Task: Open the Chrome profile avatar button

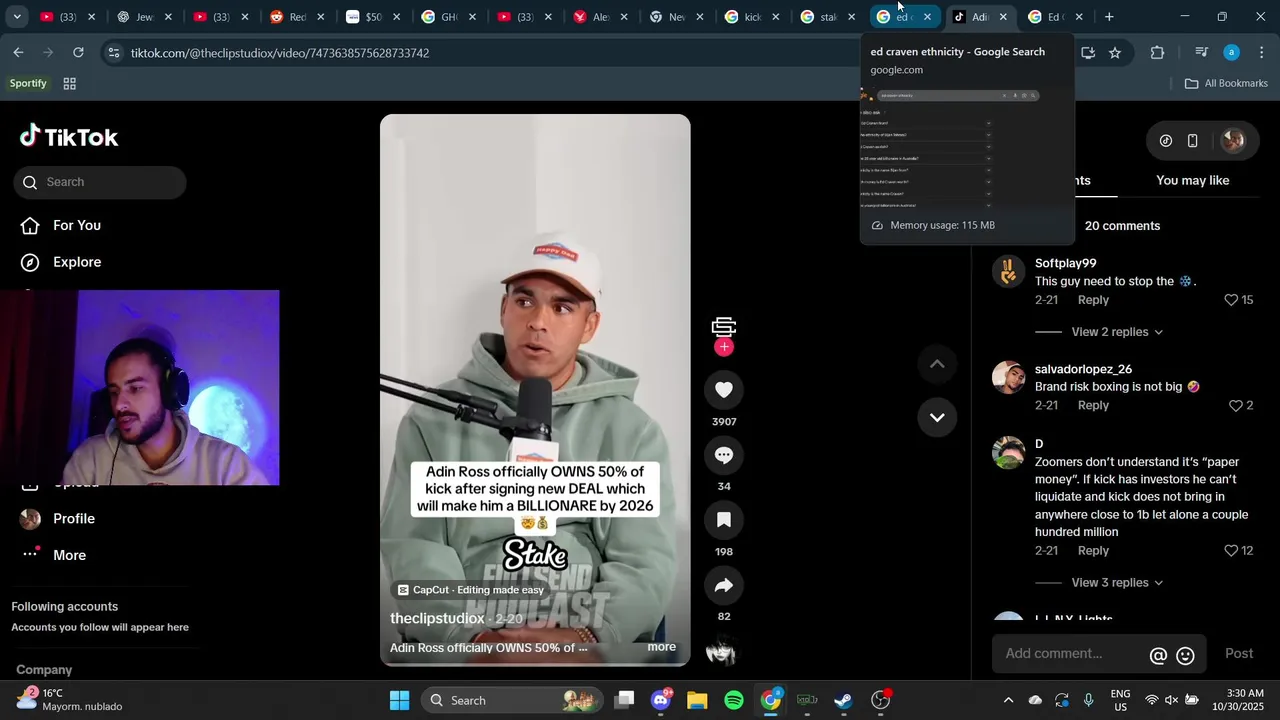Action: point(1232,53)
